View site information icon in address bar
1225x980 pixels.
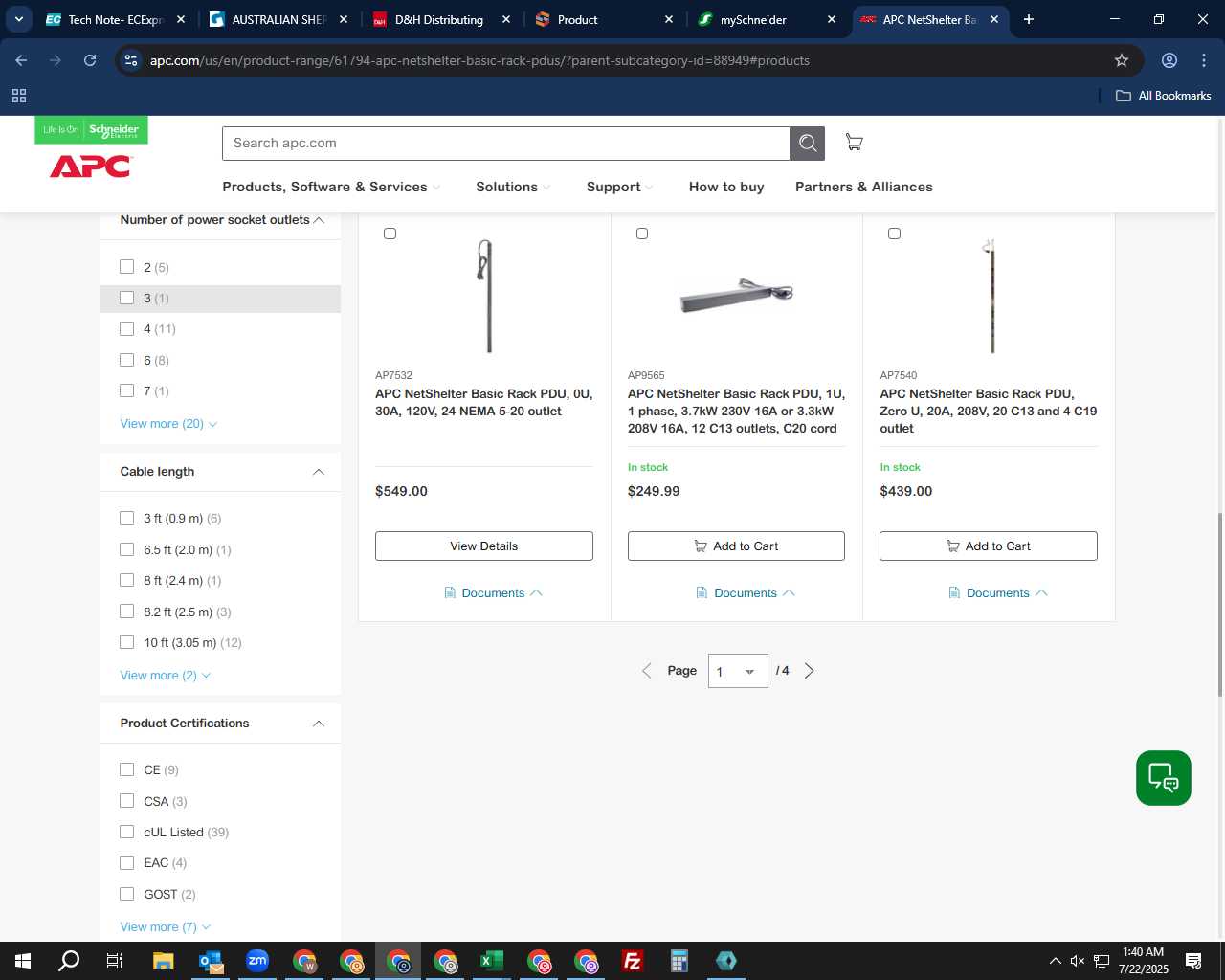[131, 60]
